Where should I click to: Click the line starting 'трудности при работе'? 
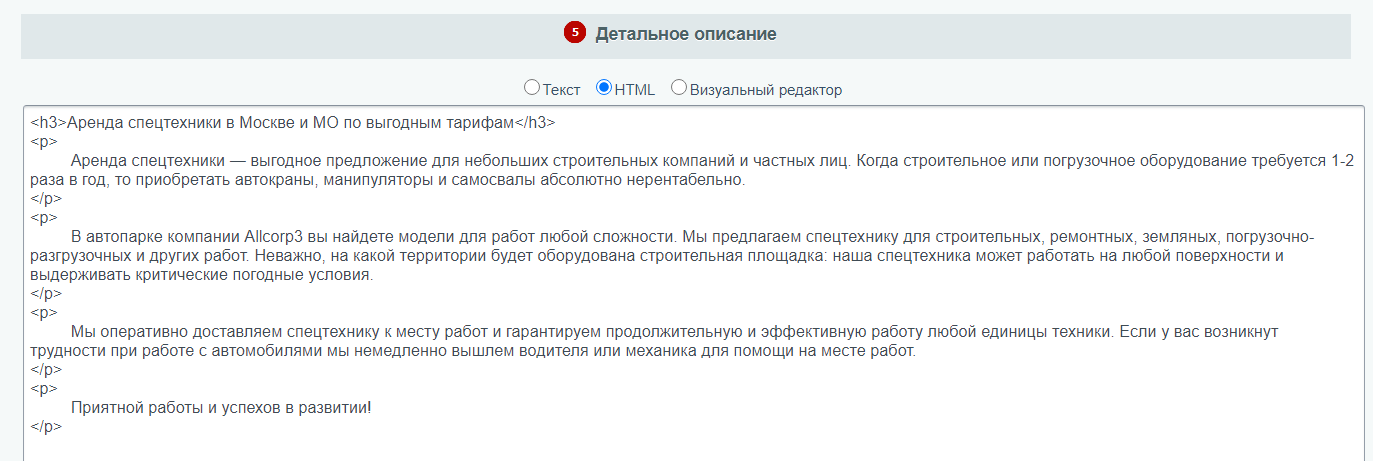(x=473, y=351)
